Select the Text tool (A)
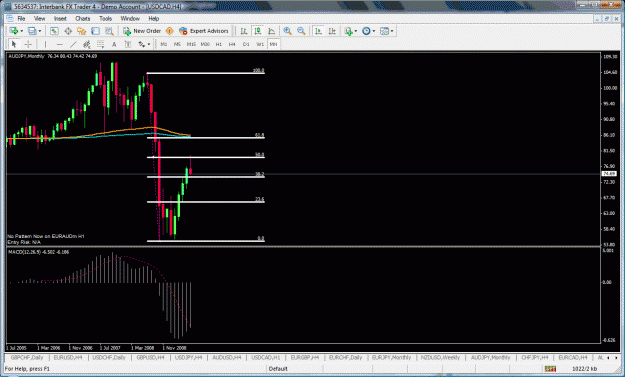Screen dimensions: 625x377 pos(114,44)
